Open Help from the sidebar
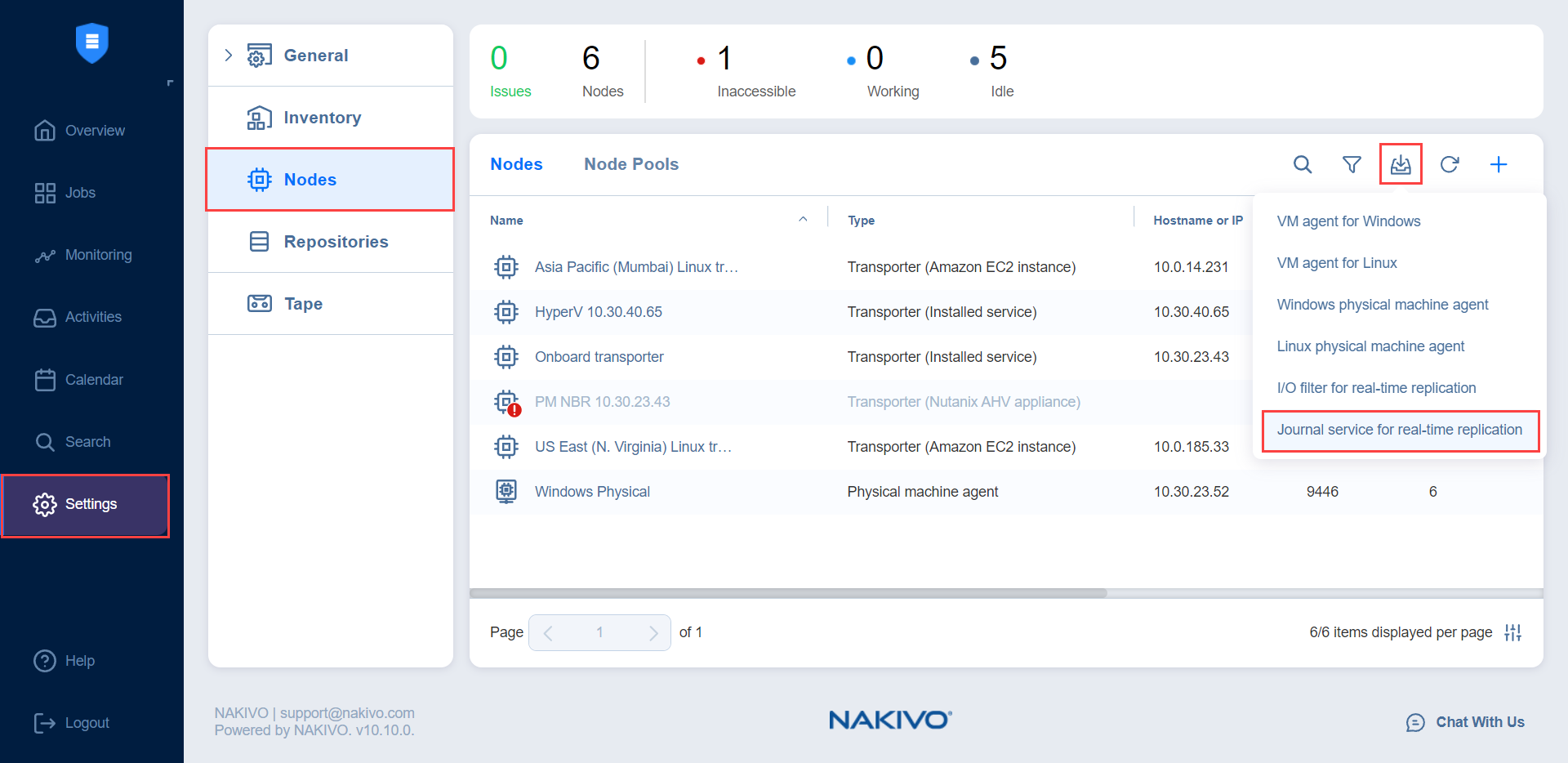1568x763 pixels. pyautogui.click(x=79, y=661)
